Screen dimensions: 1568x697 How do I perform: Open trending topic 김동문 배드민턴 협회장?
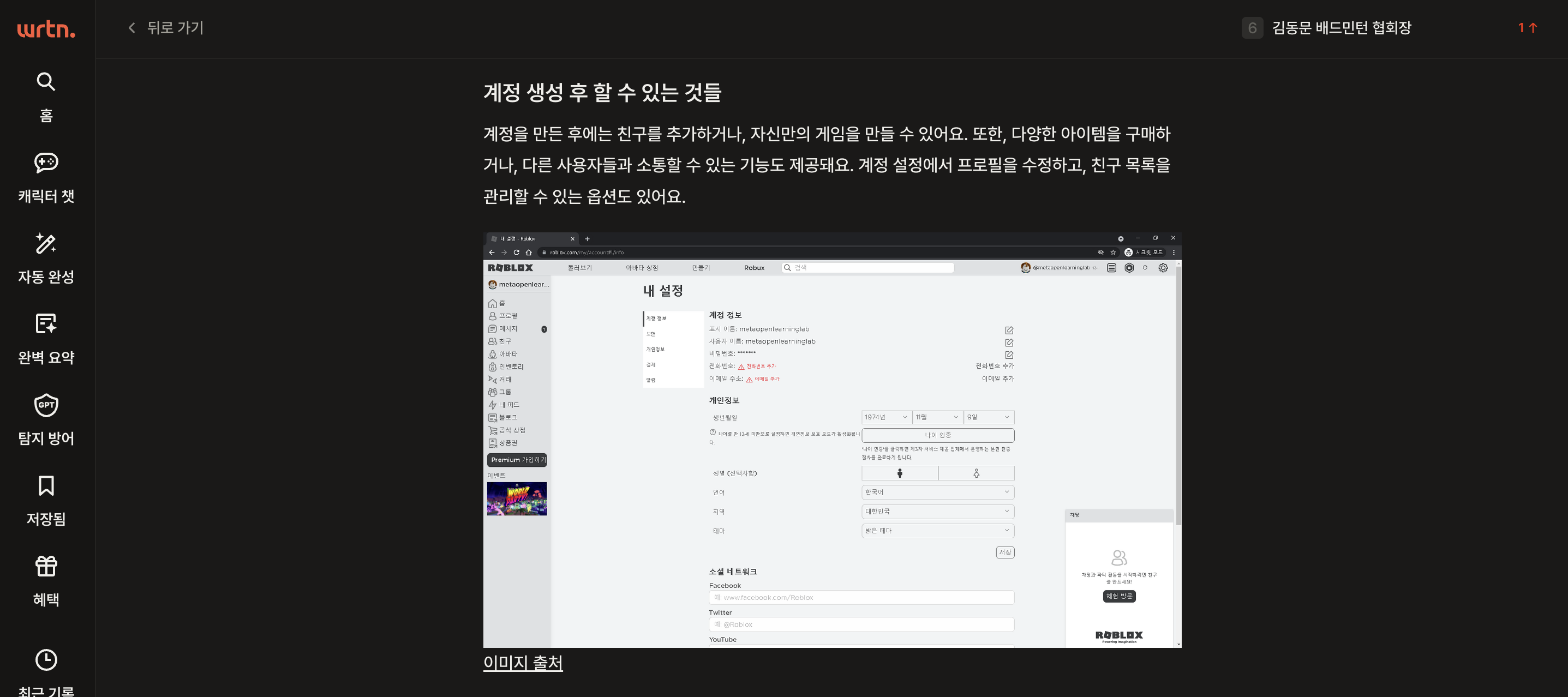(x=1341, y=28)
